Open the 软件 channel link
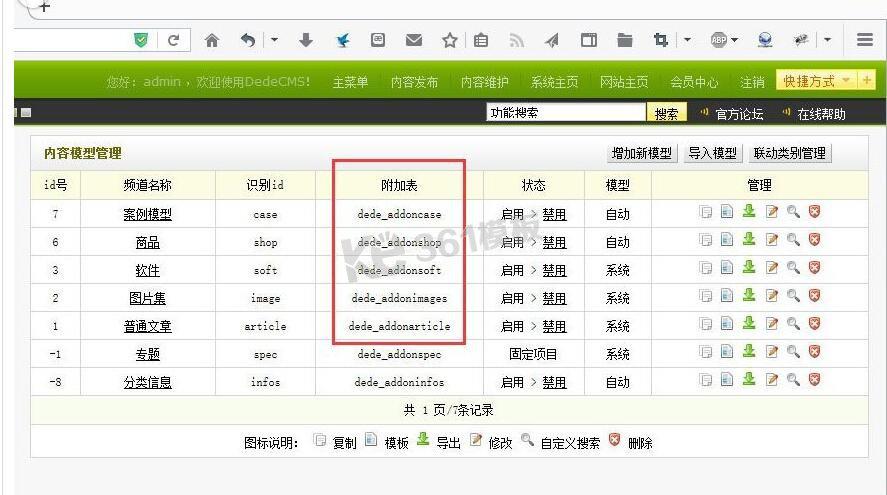The image size is (887, 495). pos(148,270)
